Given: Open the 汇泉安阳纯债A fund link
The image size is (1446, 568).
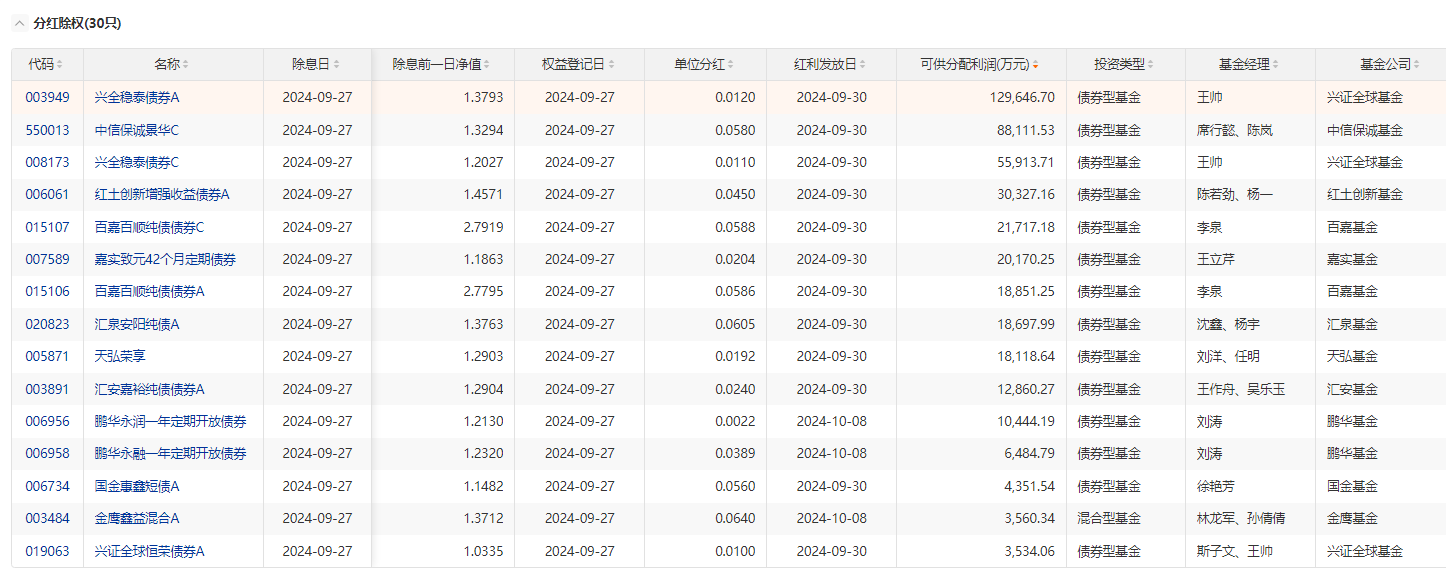Looking at the screenshot, I should (137, 324).
